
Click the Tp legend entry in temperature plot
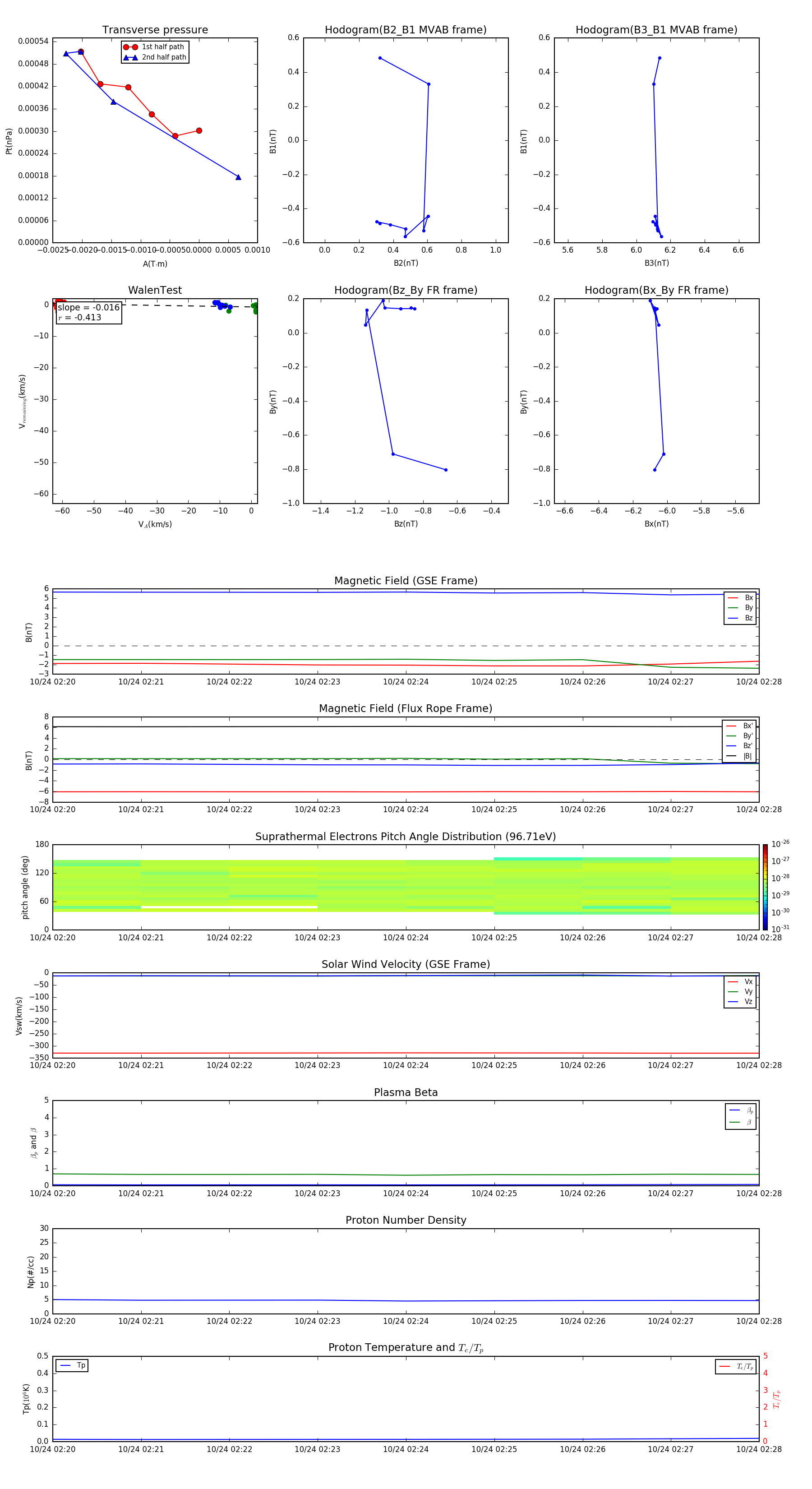[72, 1365]
